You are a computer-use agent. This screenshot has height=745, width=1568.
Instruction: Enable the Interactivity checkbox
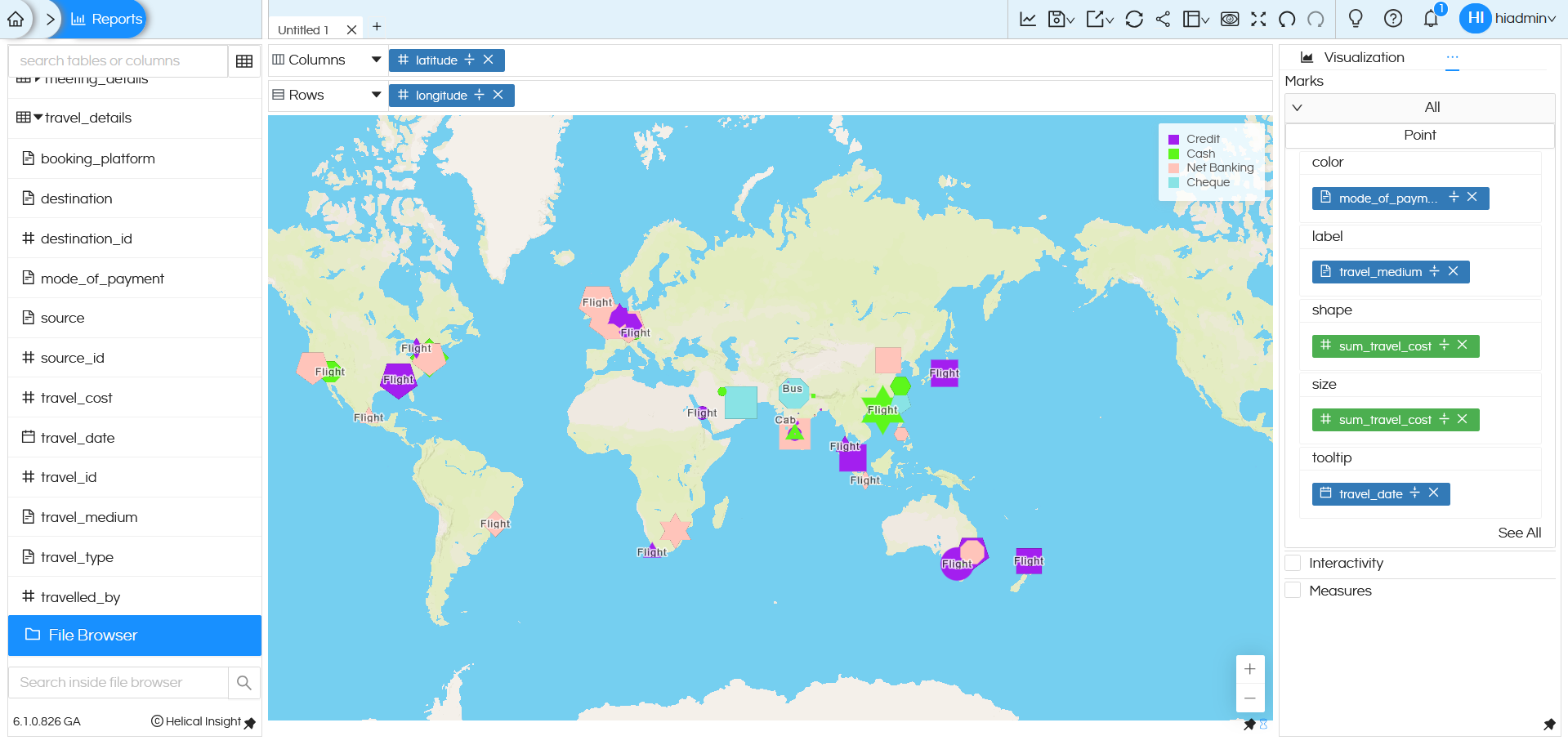click(x=1293, y=563)
